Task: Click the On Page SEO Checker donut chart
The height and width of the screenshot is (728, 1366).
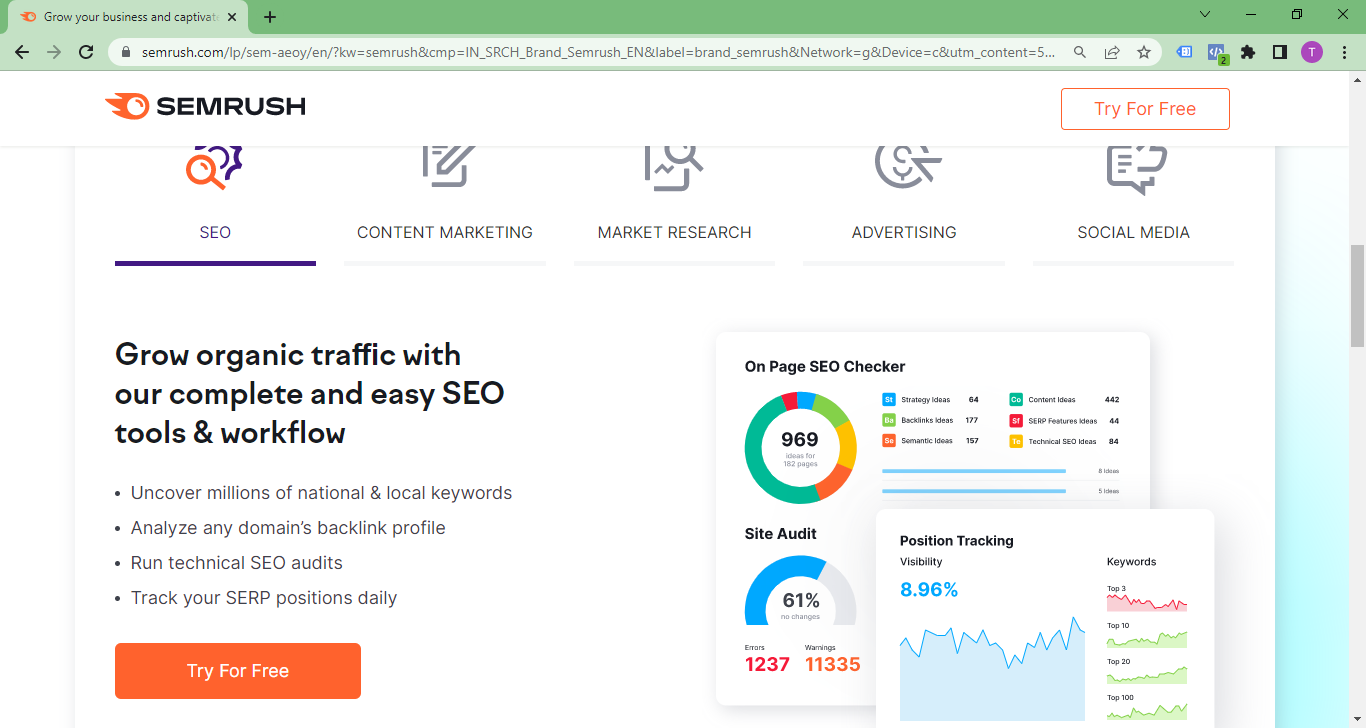Action: (x=800, y=447)
